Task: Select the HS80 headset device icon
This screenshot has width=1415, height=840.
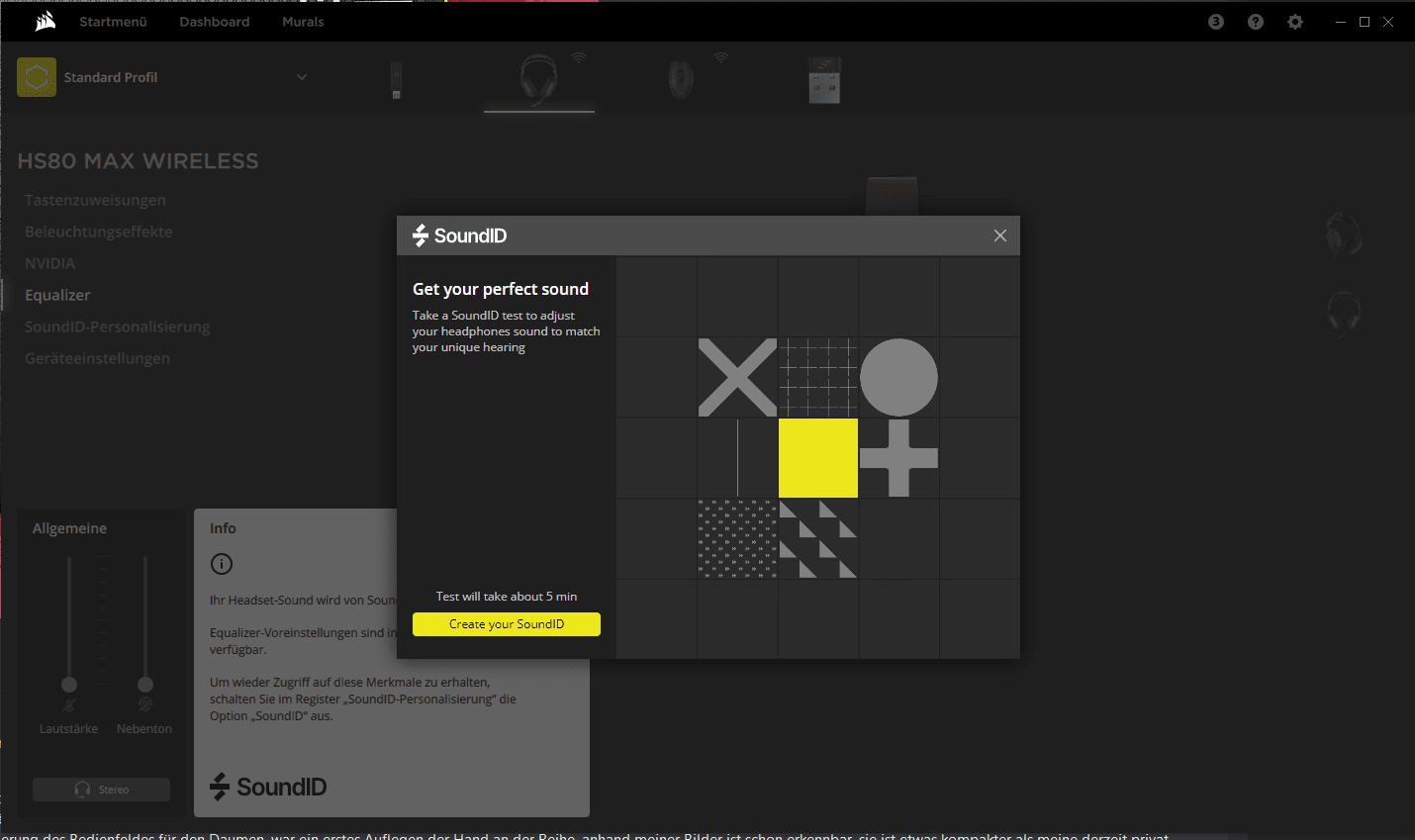Action: coord(538,77)
